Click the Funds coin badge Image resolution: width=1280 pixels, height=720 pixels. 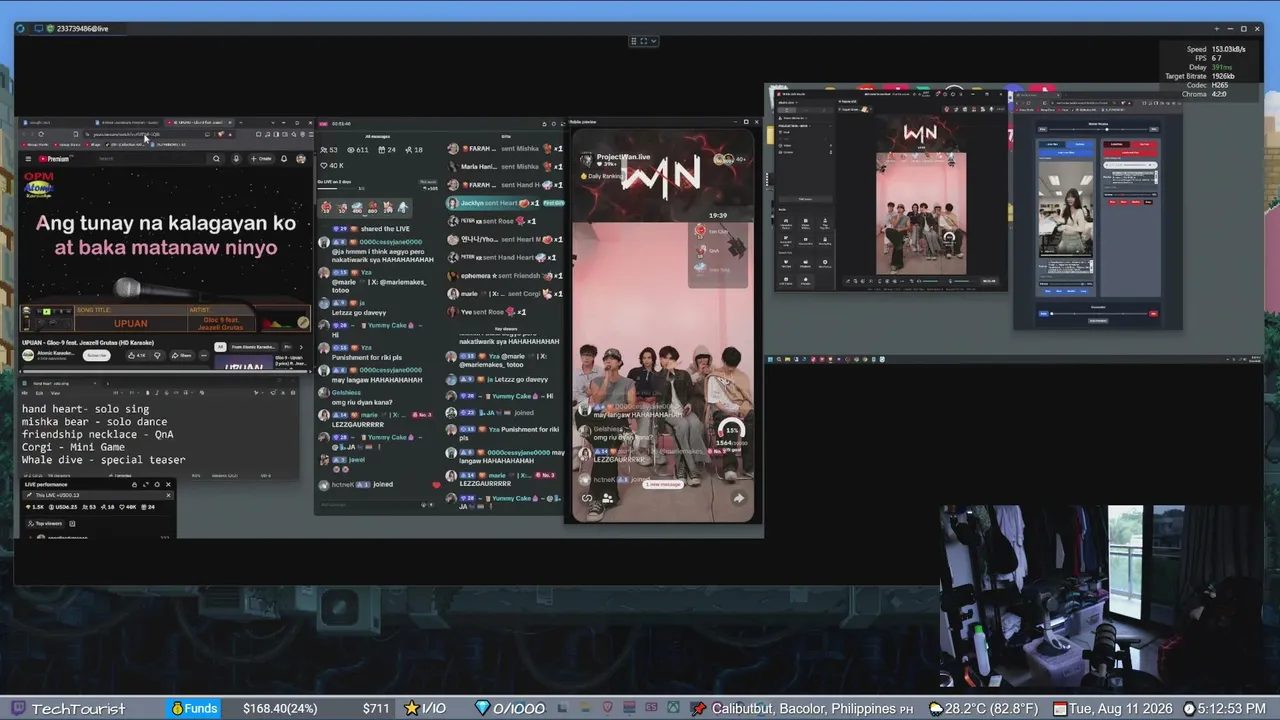tap(194, 709)
